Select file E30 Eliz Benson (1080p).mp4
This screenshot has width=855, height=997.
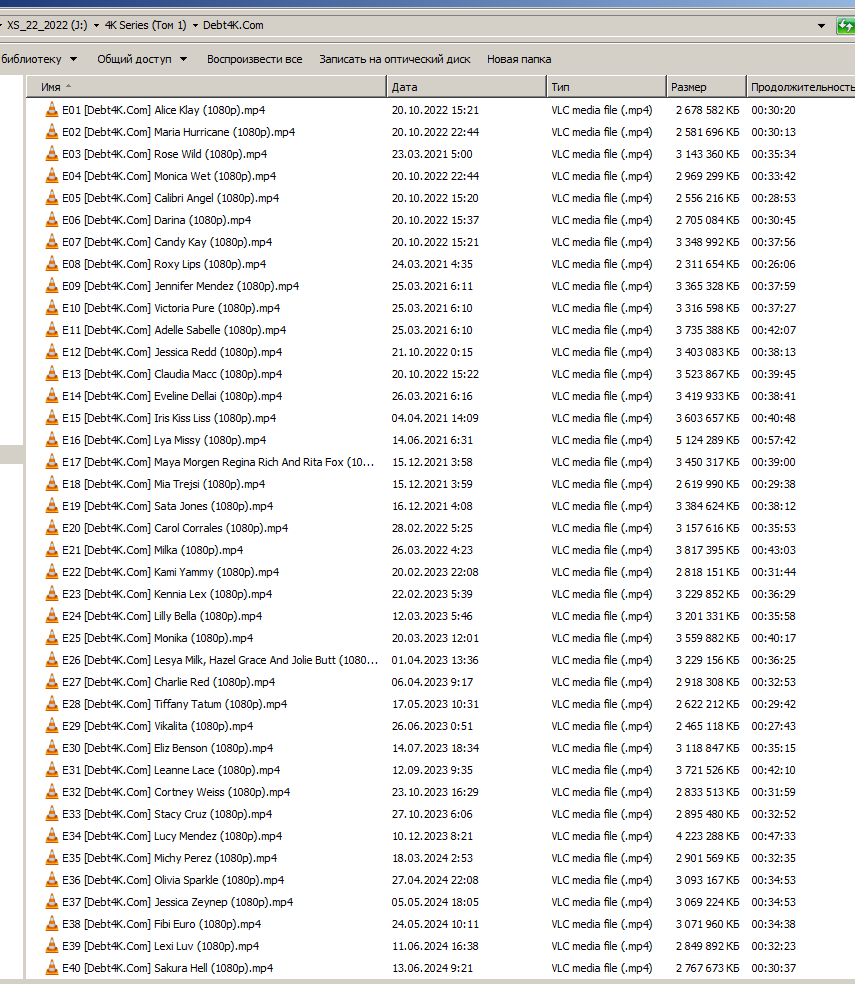(168, 748)
